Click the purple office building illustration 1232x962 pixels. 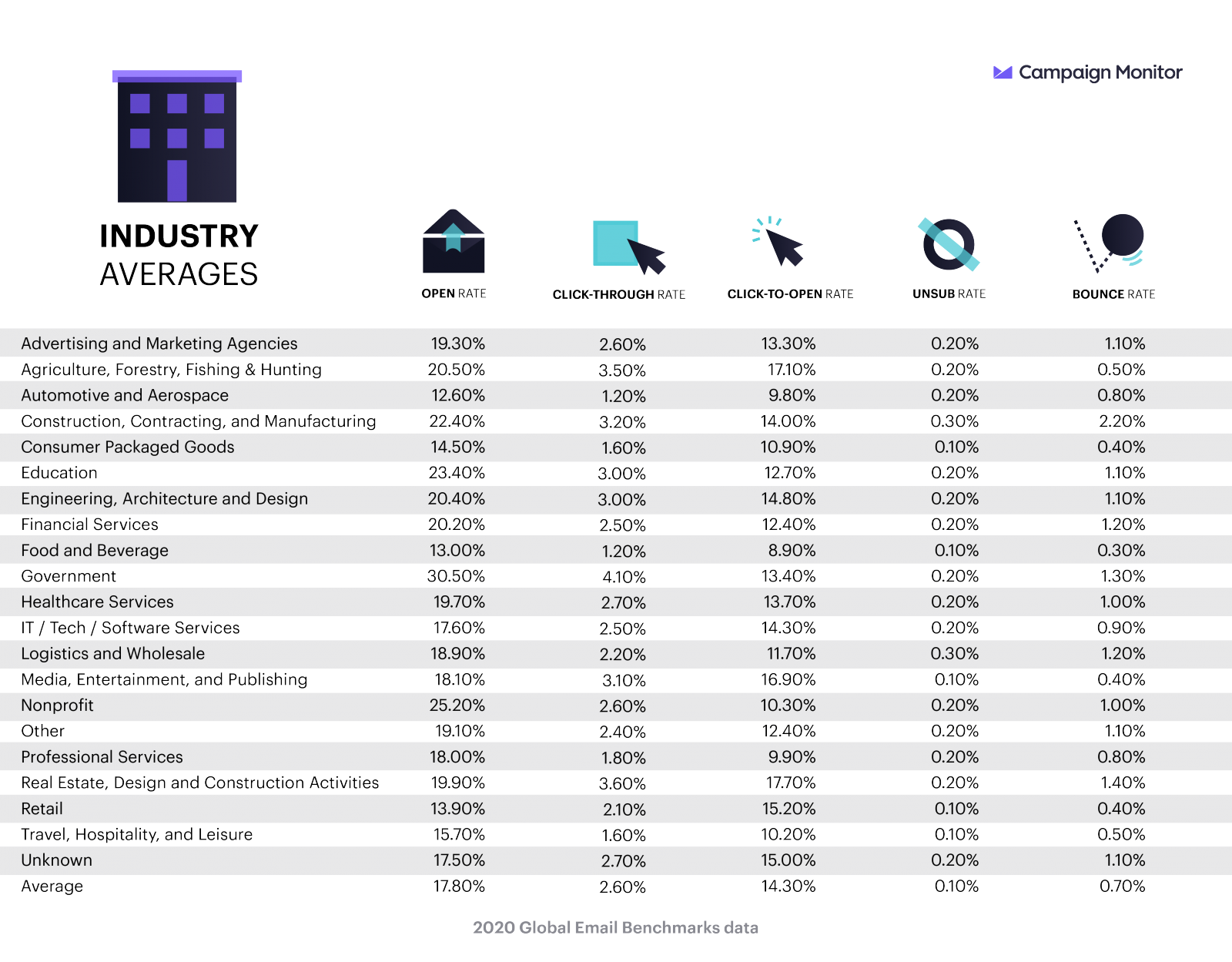click(177, 136)
